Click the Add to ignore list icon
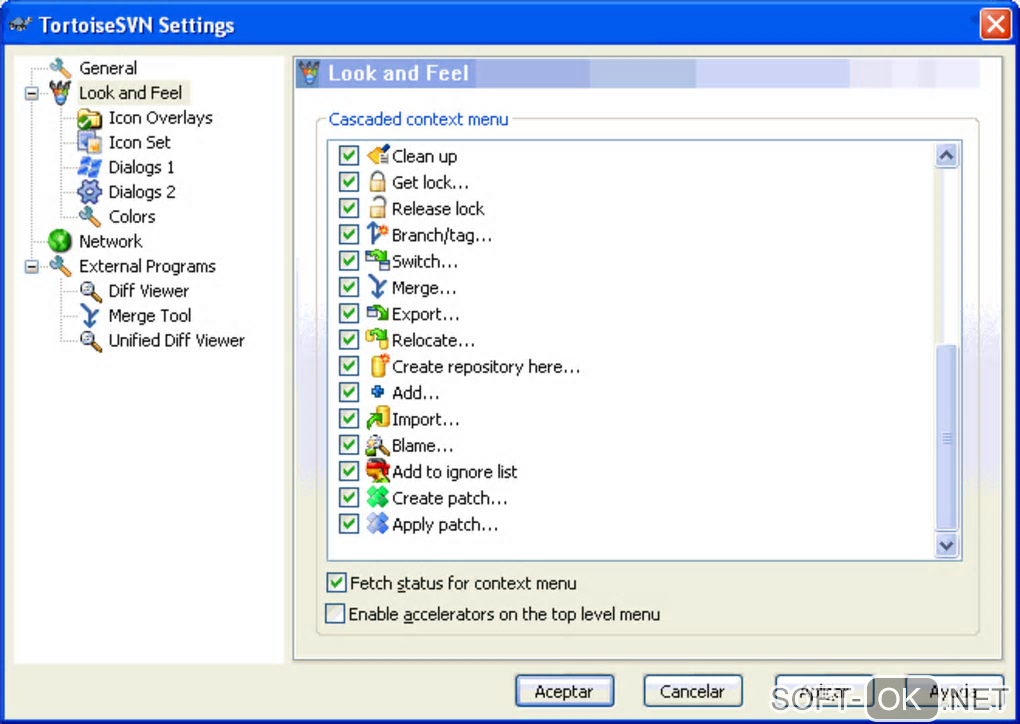Viewport: 1020px width, 724px height. 378,471
